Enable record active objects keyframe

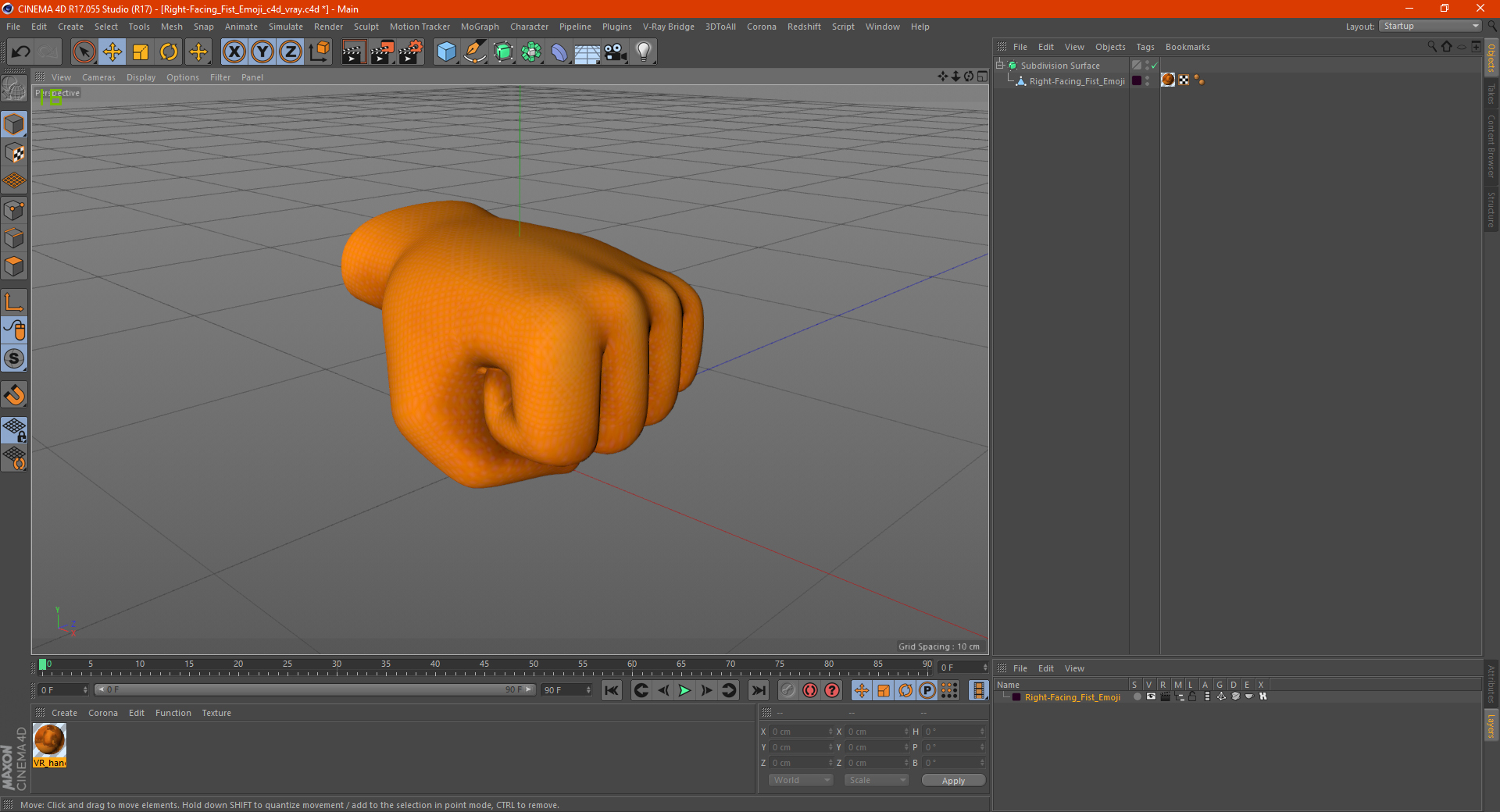tap(788, 690)
